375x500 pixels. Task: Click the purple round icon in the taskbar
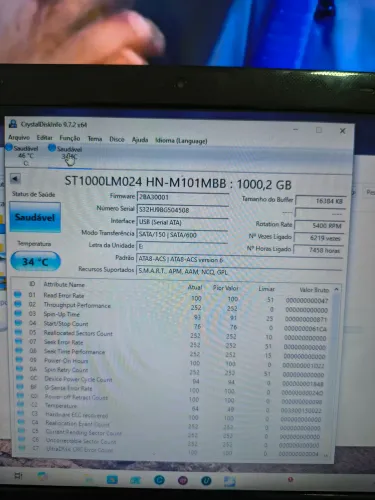pos(183,480)
